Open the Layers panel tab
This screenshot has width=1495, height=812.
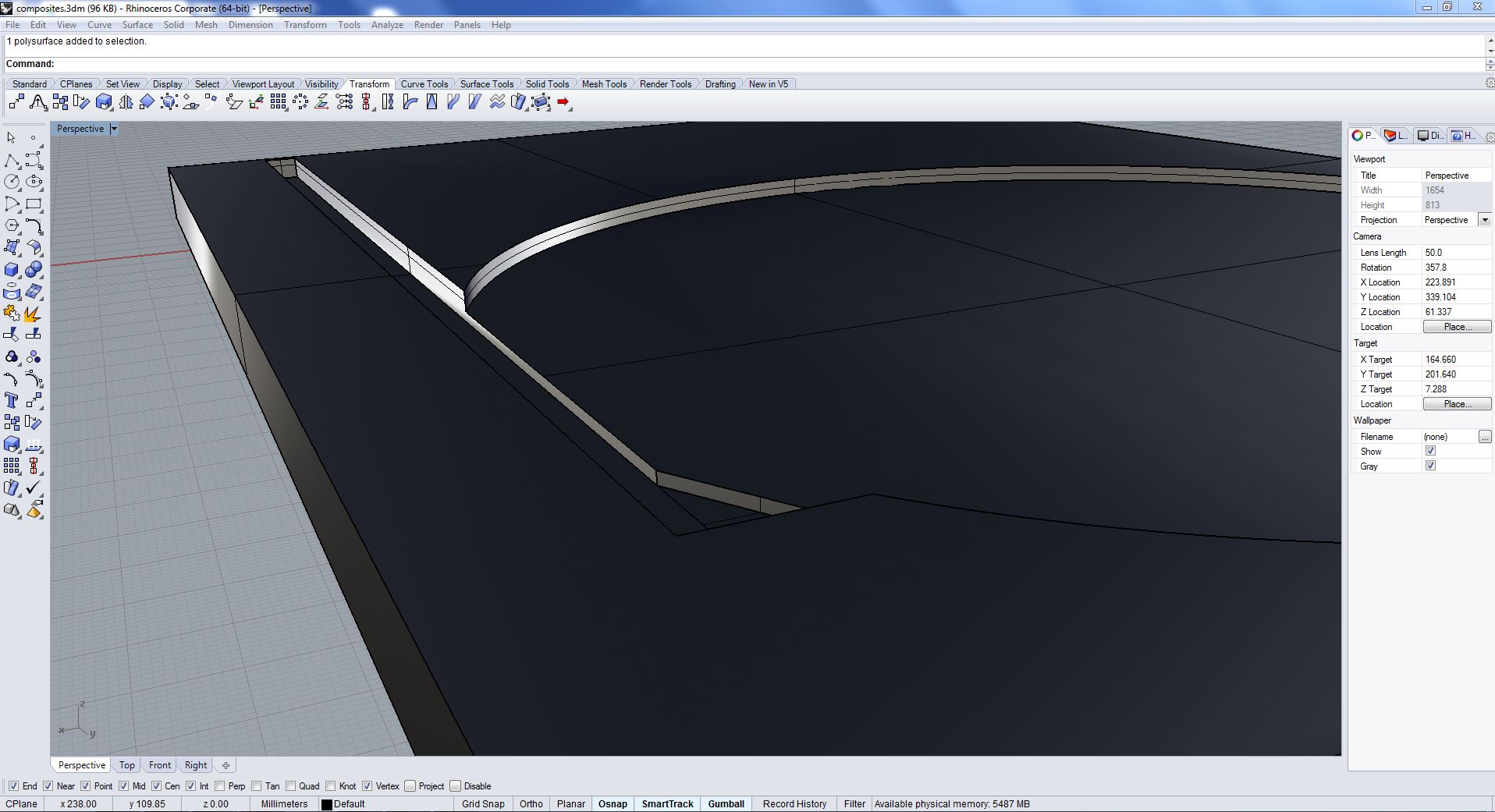point(1396,136)
